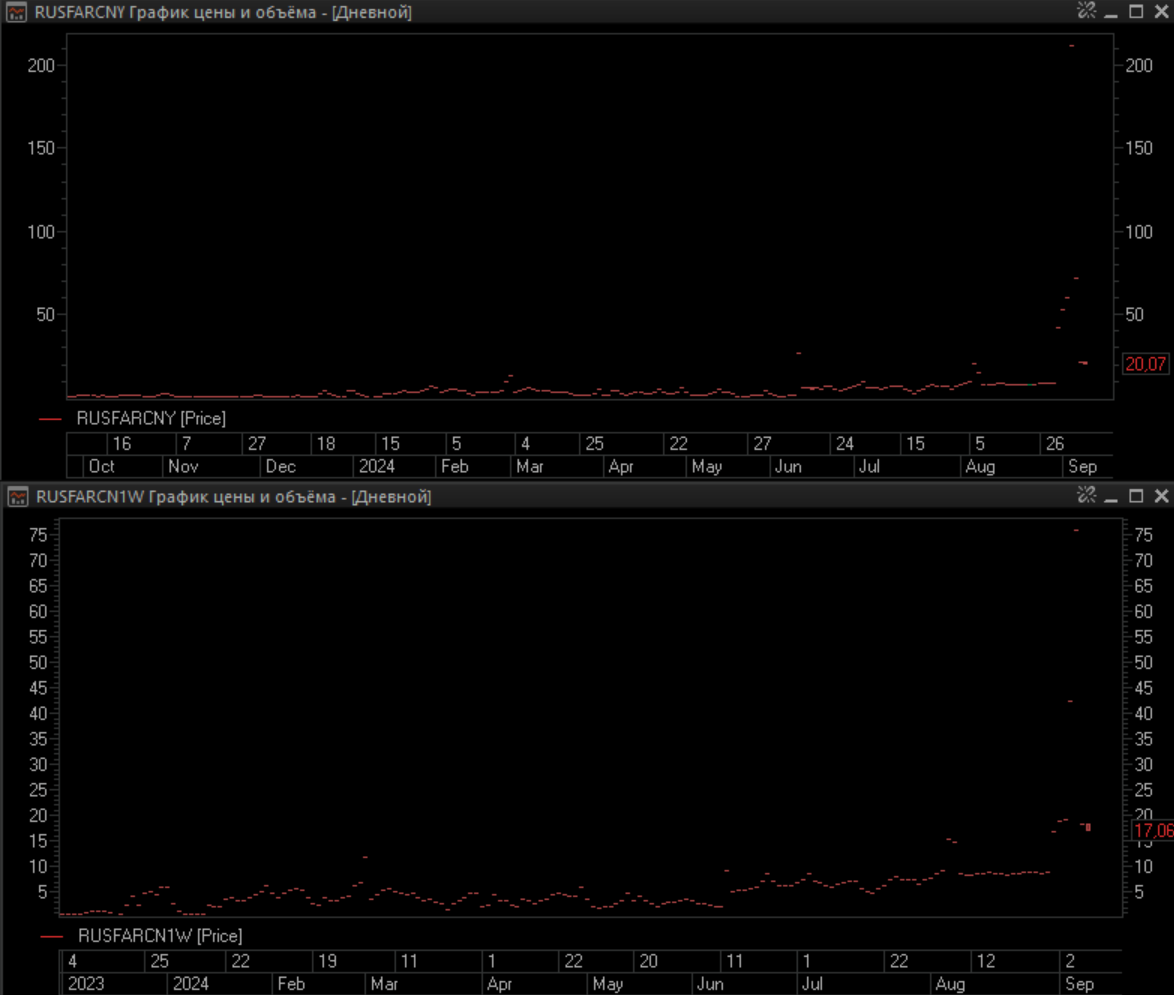Click Feb on the RUSFARCN1W time axis
The width and height of the screenshot is (1174, 995).
[291, 984]
